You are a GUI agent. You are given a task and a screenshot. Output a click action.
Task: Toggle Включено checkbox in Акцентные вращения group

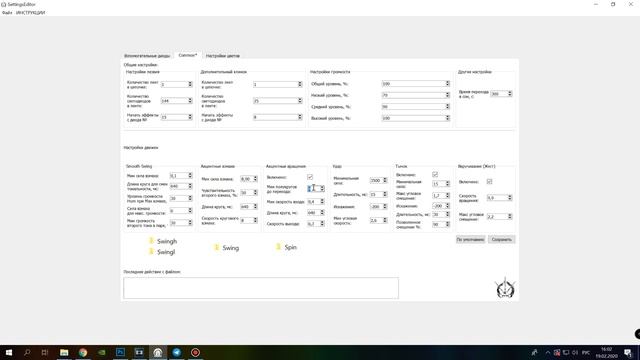(x=310, y=177)
